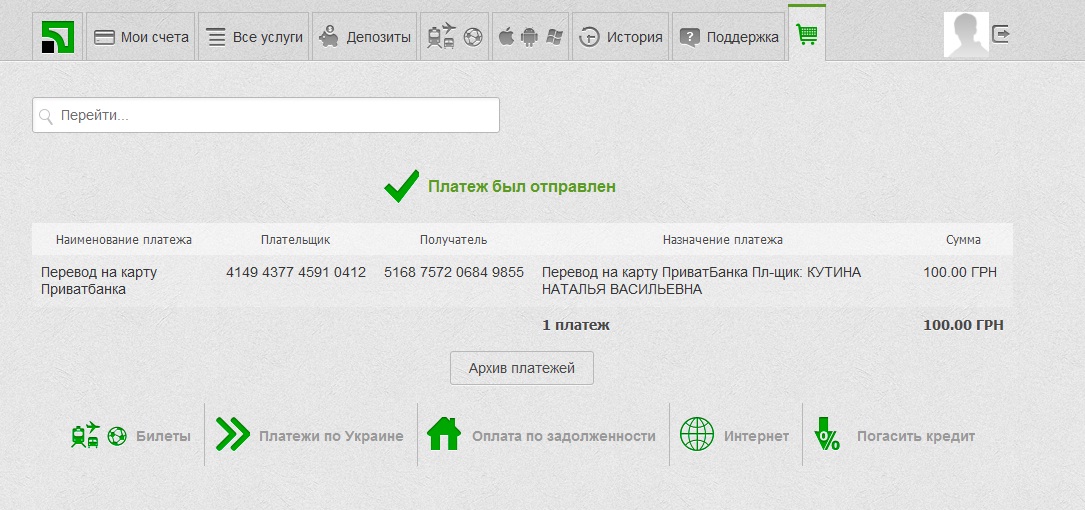
Task: Open the shopping cart tab
Action: [806, 35]
